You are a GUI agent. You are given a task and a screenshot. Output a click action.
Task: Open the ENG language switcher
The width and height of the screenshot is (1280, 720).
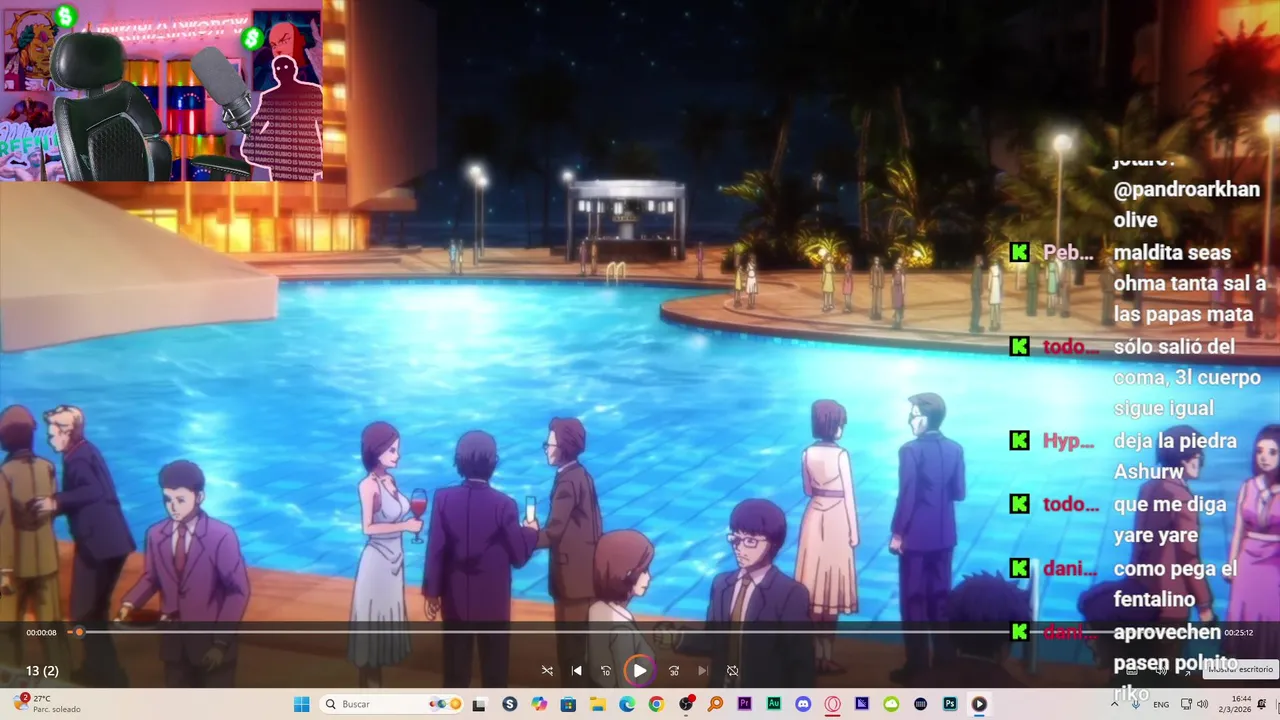coord(1161,704)
